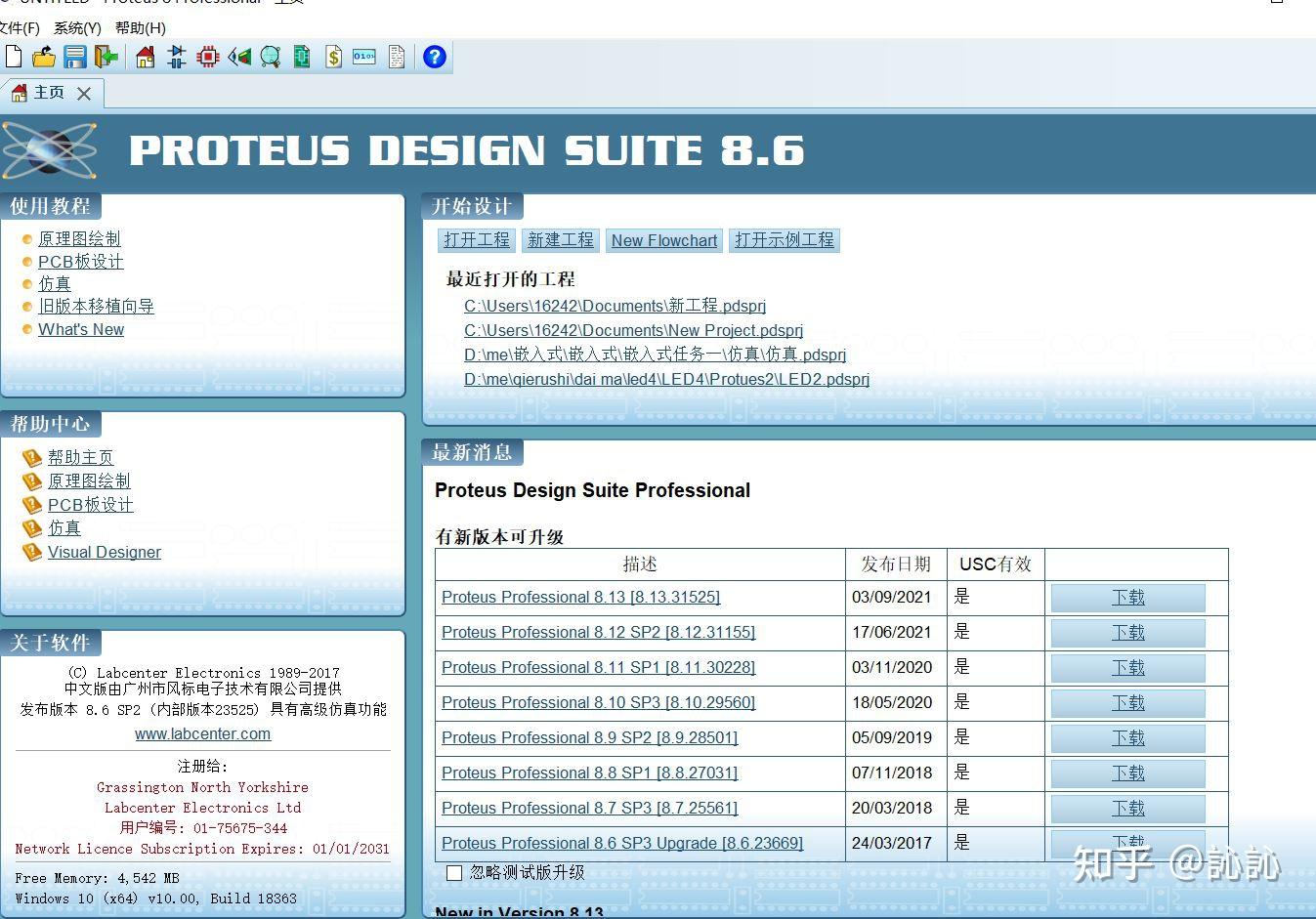The height and width of the screenshot is (919, 1316).
Task: Save the project with the floppy disk icon
Action: click(75, 57)
